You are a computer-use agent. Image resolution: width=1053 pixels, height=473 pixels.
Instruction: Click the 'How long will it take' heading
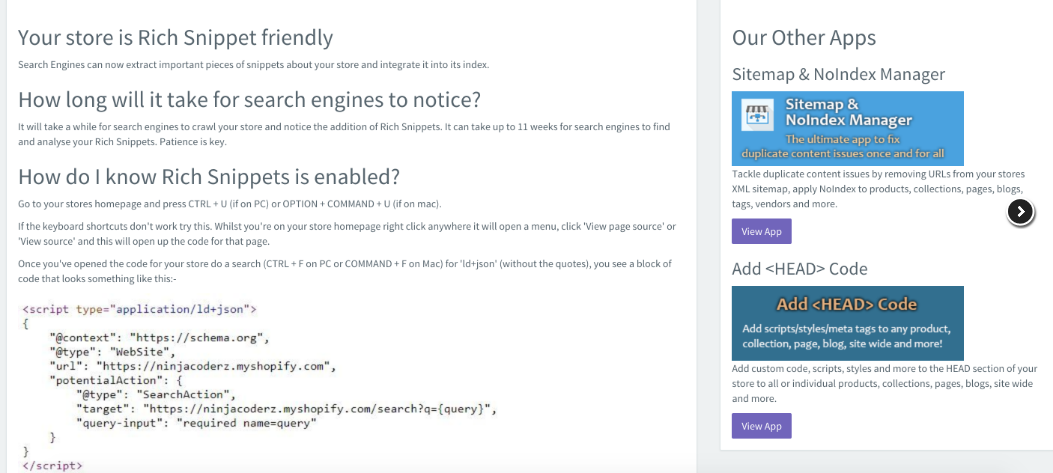coord(250,100)
